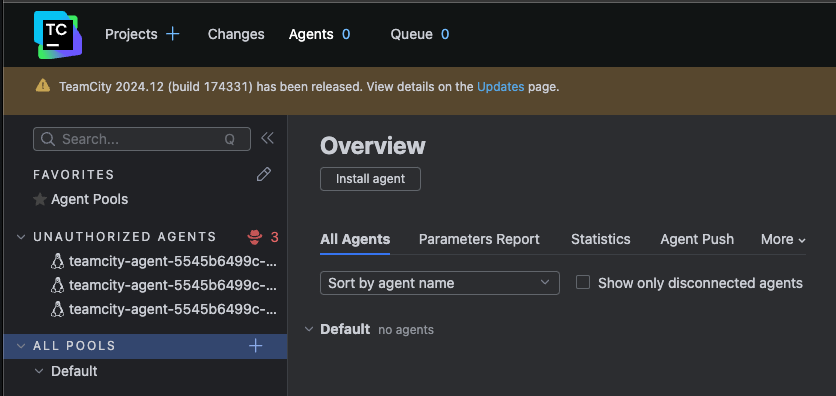Switch to the All Agents tab

[x=355, y=240]
